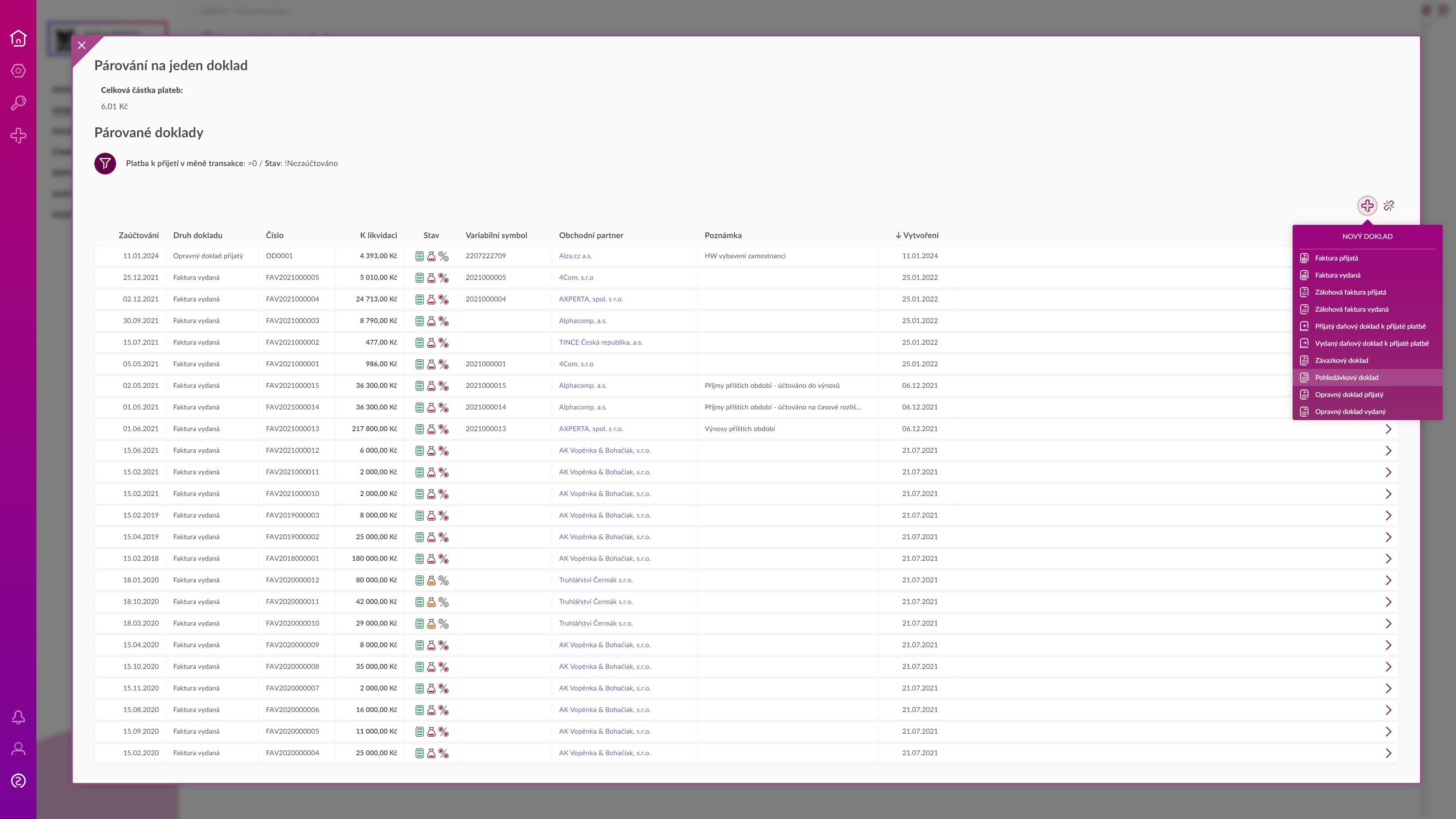
Task: Open the hexagon settings icon in sidebar
Action: [18, 71]
